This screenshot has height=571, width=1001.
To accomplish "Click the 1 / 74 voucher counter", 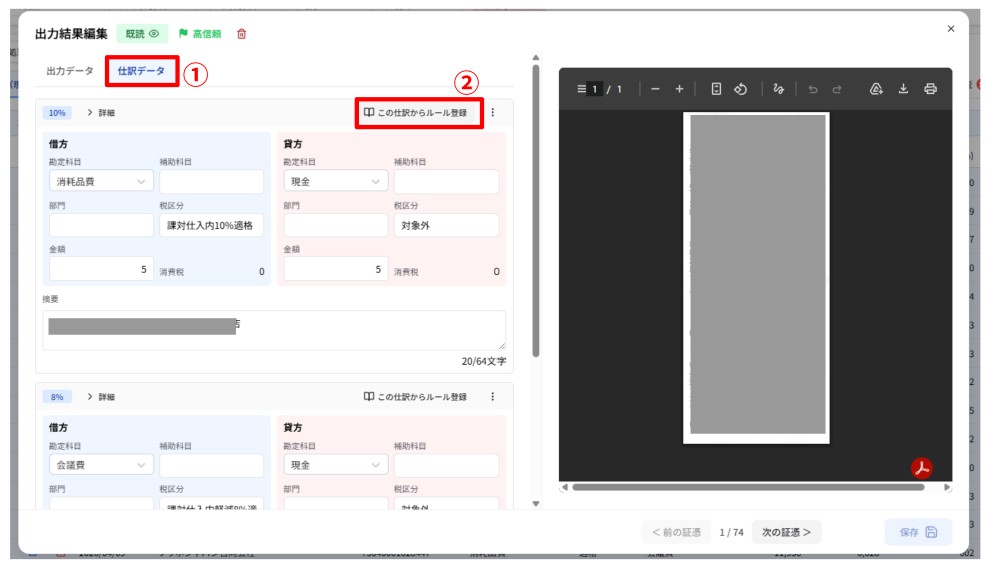I will [732, 532].
